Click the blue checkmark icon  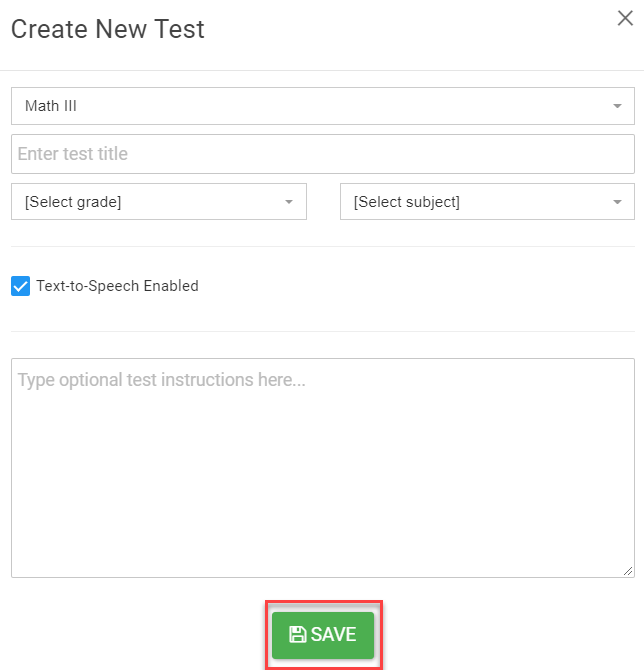(x=21, y=286)
